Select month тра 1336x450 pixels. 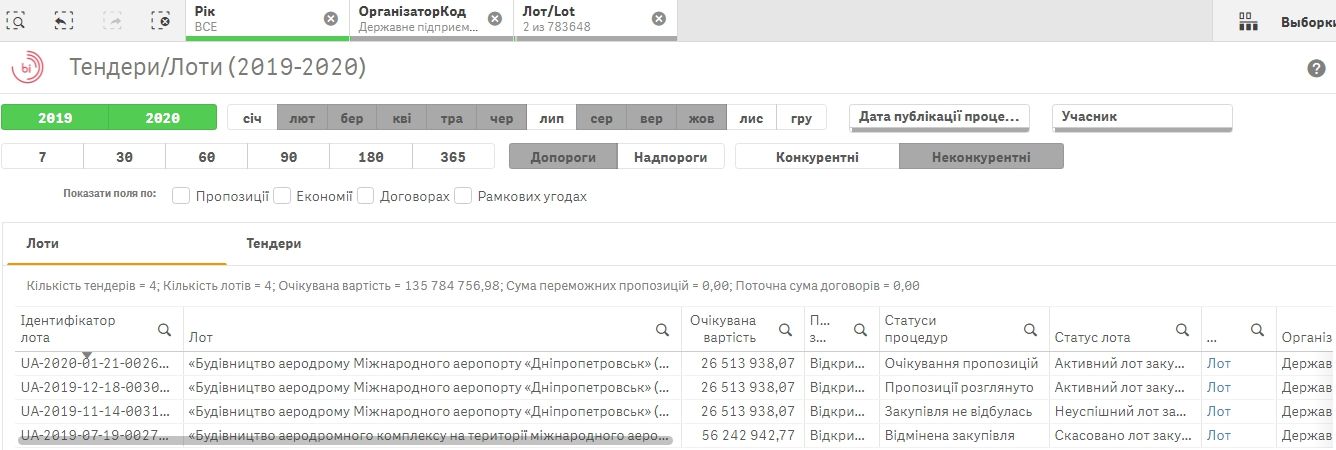click(x=452, y=118)
